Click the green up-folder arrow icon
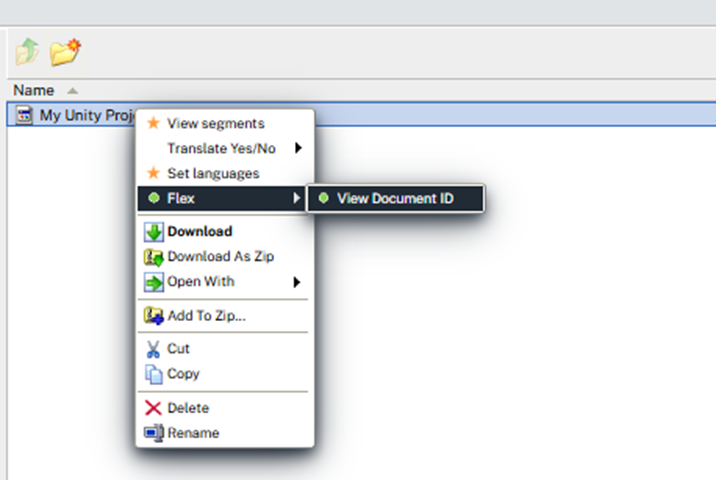 pyautogui.click(x=27, y=51)
